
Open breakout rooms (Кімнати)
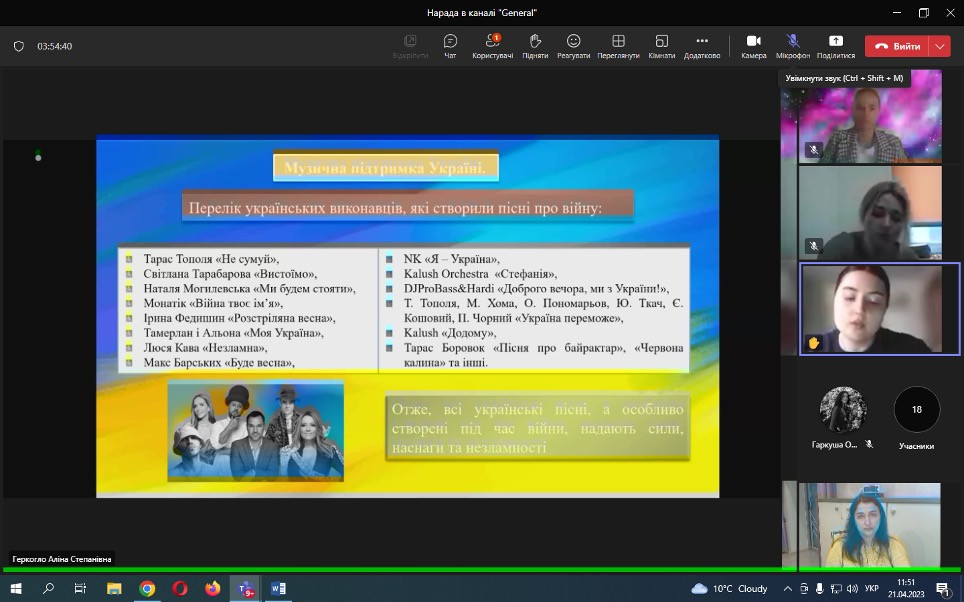pos(661,45)
